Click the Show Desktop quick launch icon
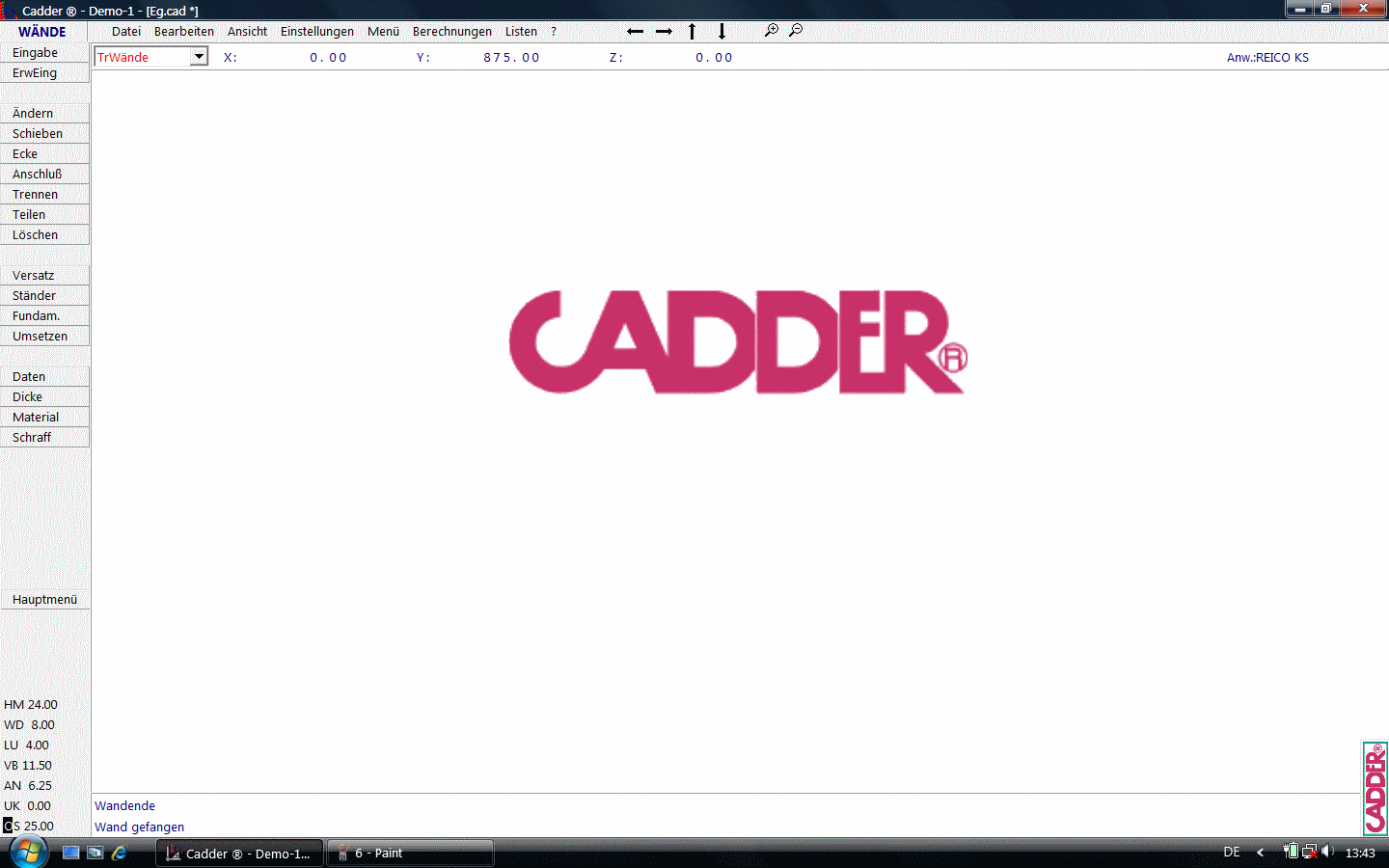The width and height of the screenshot is (1389, 868). (x=70, y=853)
